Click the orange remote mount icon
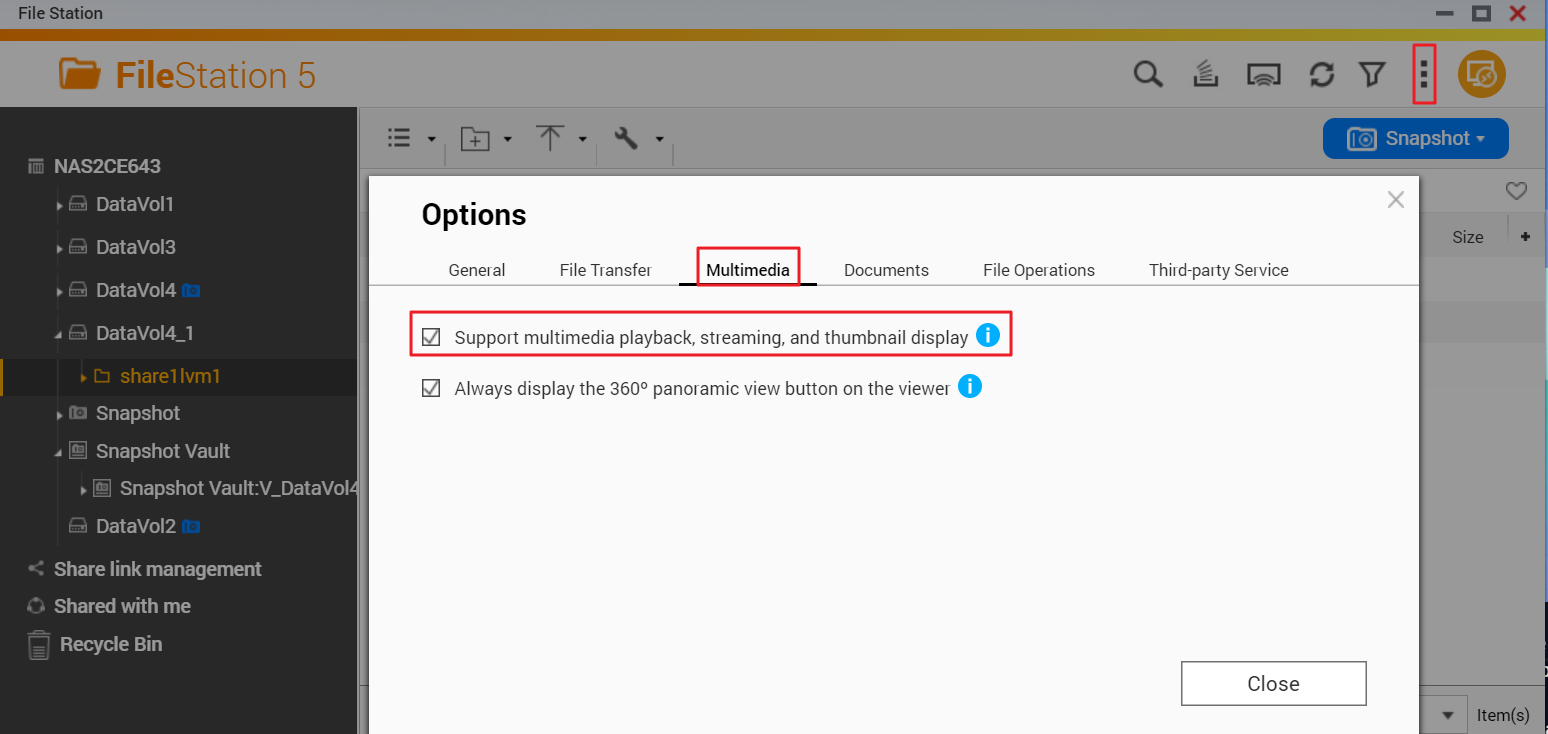 [1481, 75]
